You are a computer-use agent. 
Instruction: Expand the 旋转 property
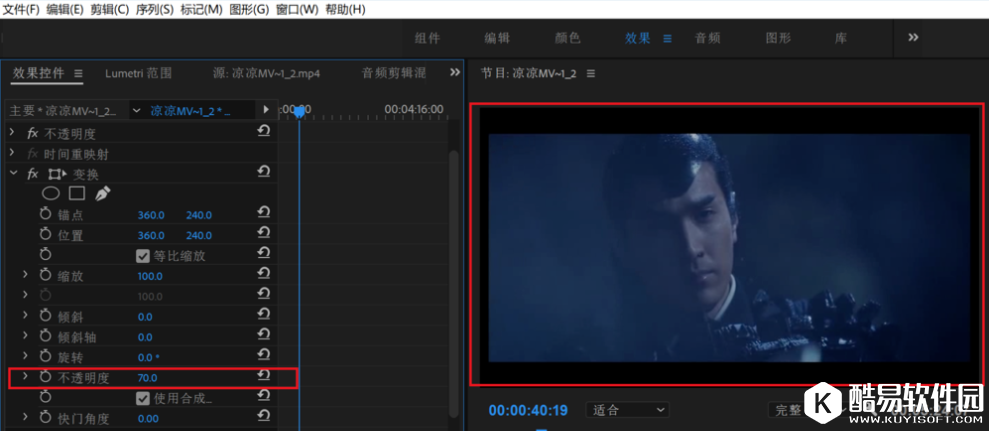point(25,357)
